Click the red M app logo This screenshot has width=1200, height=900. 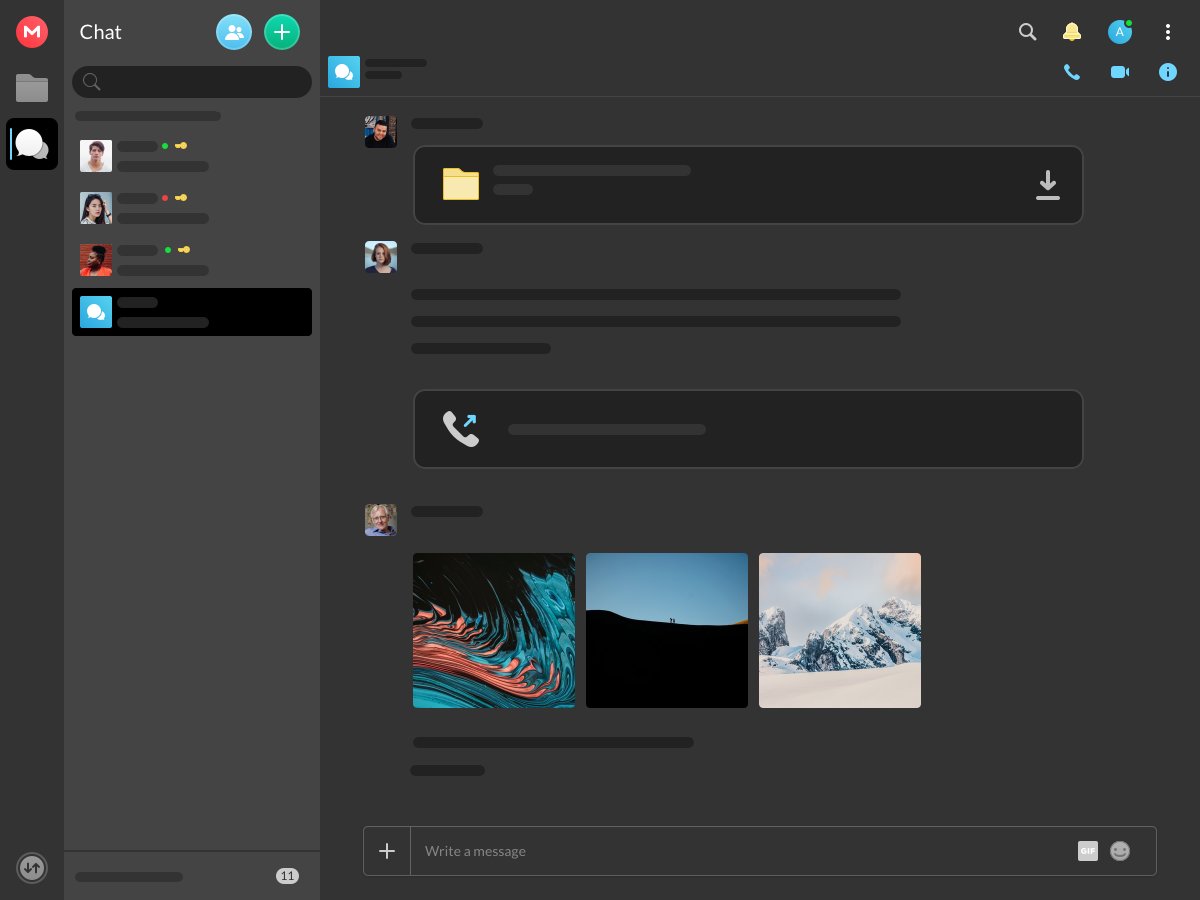pos(32,32)
